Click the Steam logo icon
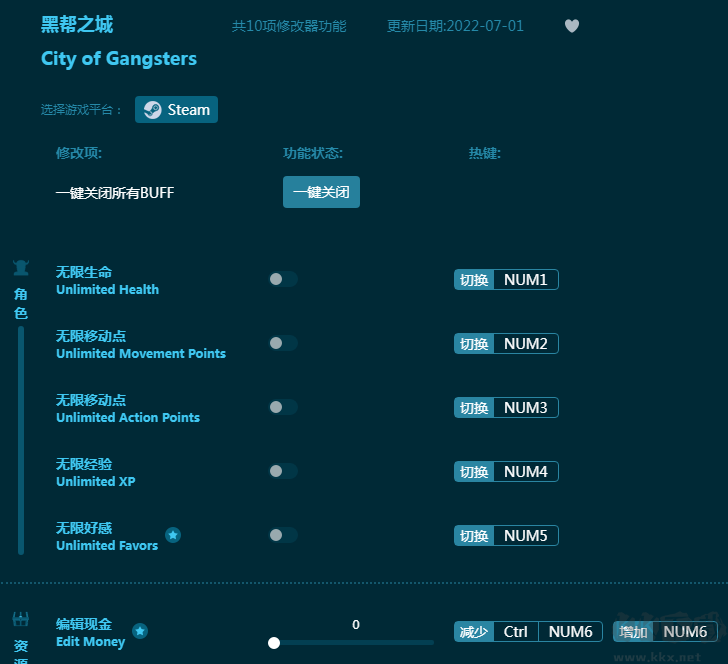The height and width of the screenshot is (664, 728). coord(153,110)
